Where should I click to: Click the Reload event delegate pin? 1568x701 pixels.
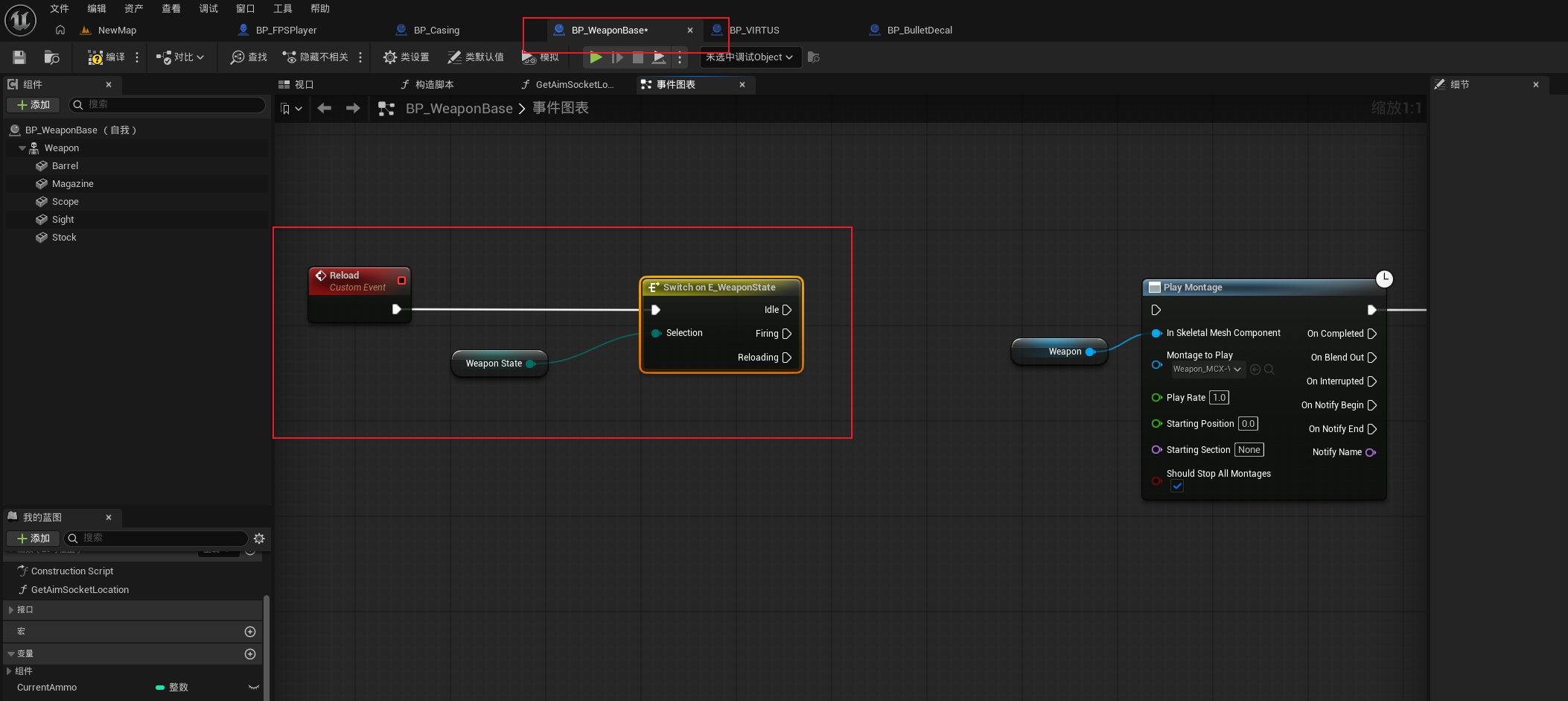click(401, 281)
